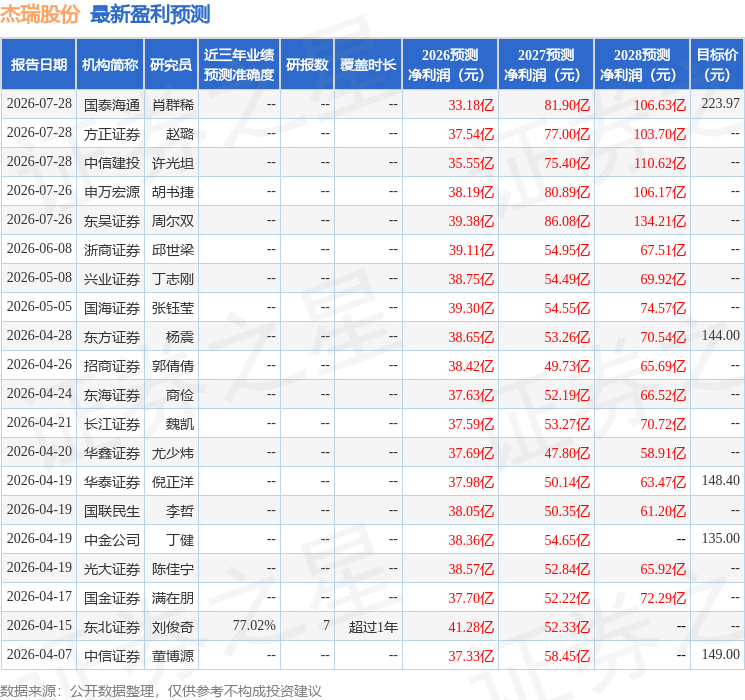Click the 2026-05-05 report date
Viewport: 745px width, 700px height.
(x=39, y=307)
